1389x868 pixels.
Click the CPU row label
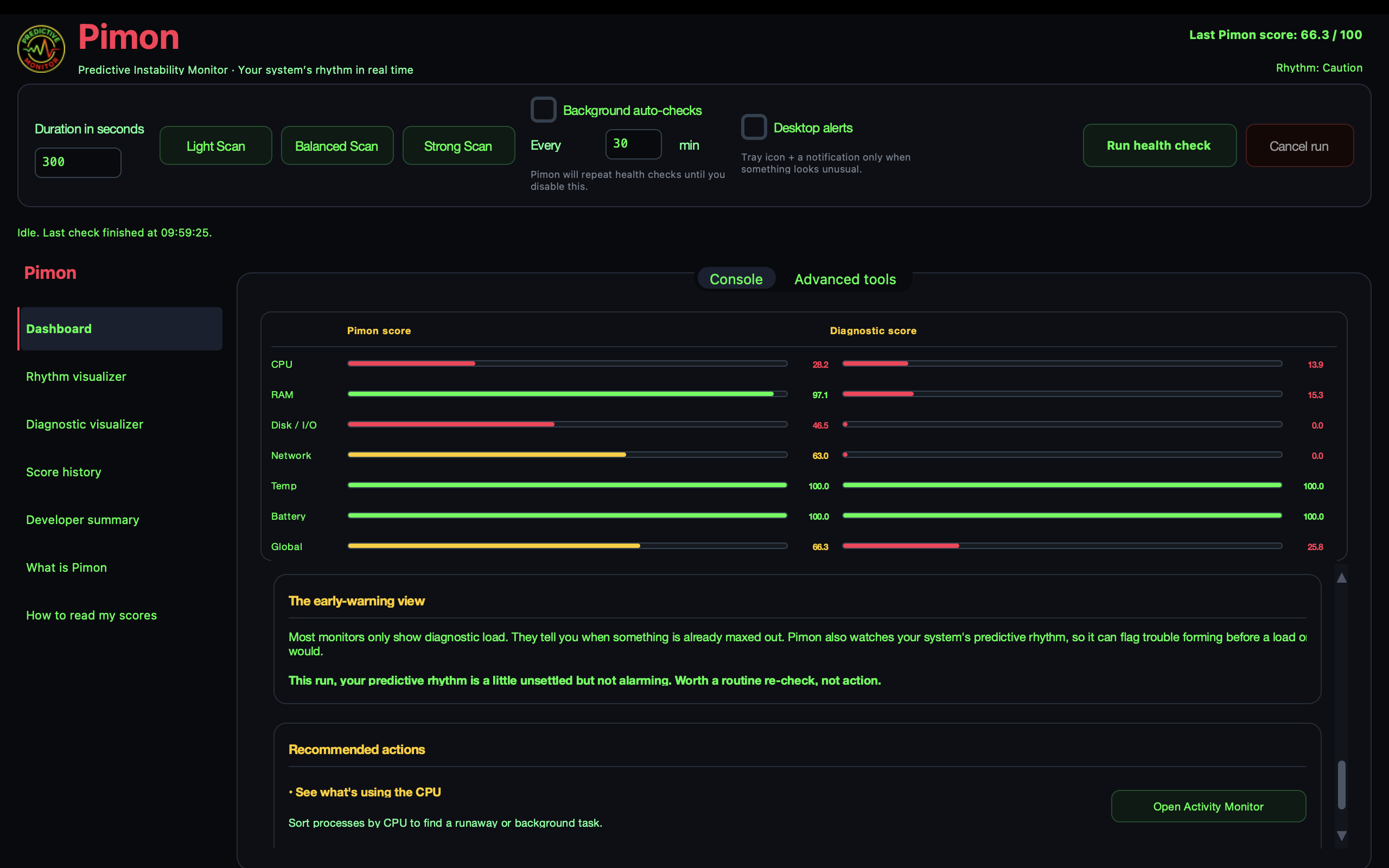pyautogui.click(x=282, y=365)
